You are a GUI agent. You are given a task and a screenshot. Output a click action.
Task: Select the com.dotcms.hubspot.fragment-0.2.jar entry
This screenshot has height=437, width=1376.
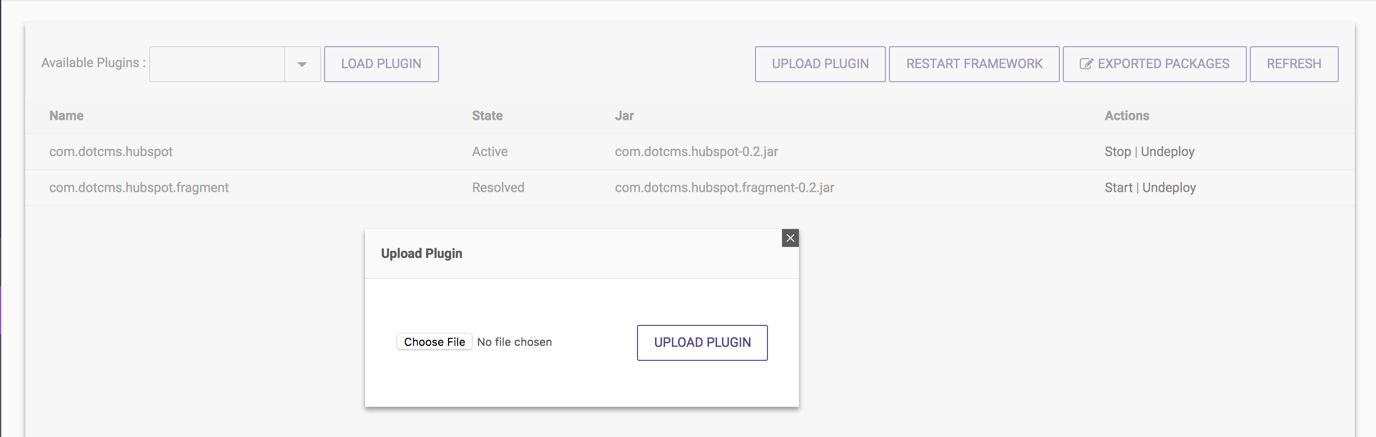724,188
